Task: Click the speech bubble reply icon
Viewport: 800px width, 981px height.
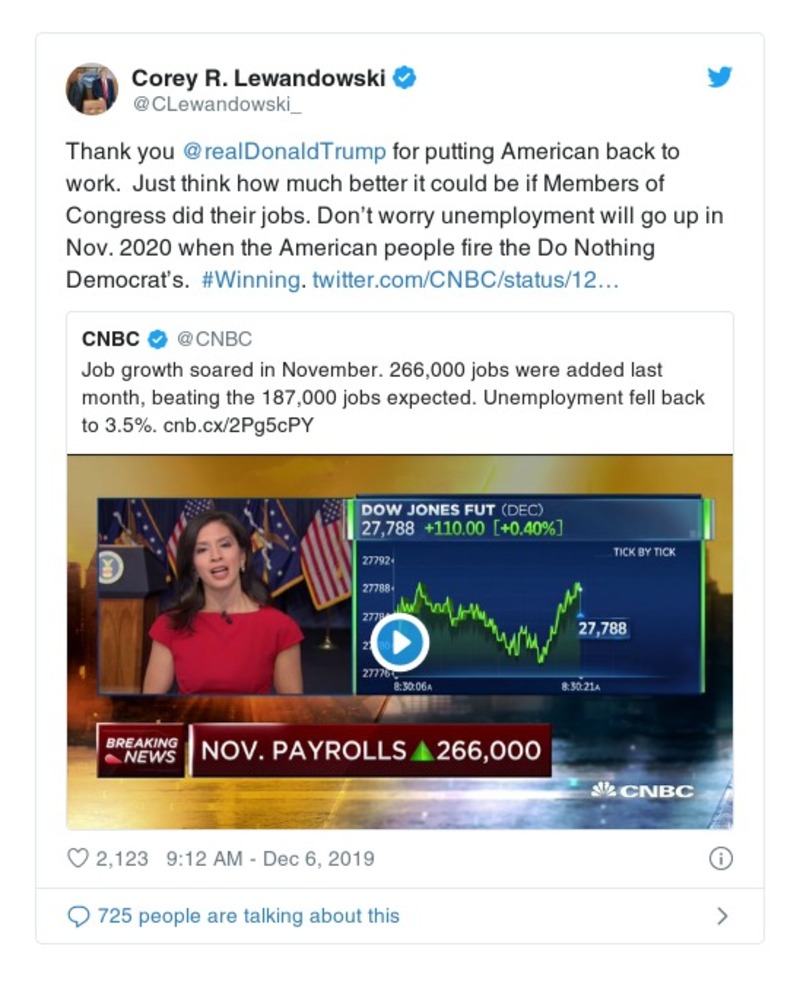Action: click(x=77, y=916)
